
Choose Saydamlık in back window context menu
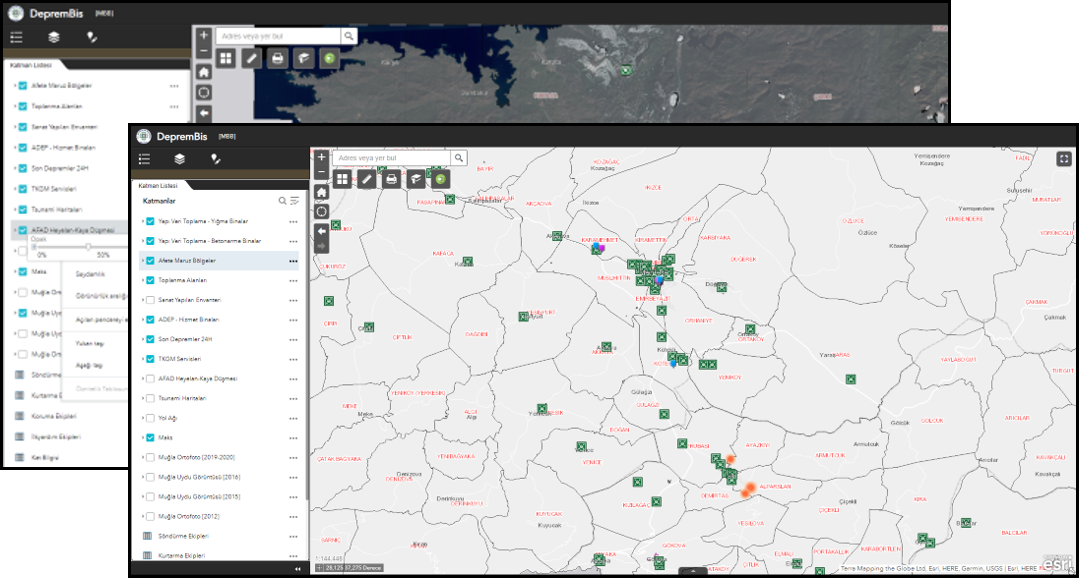[x=89, y=274]
